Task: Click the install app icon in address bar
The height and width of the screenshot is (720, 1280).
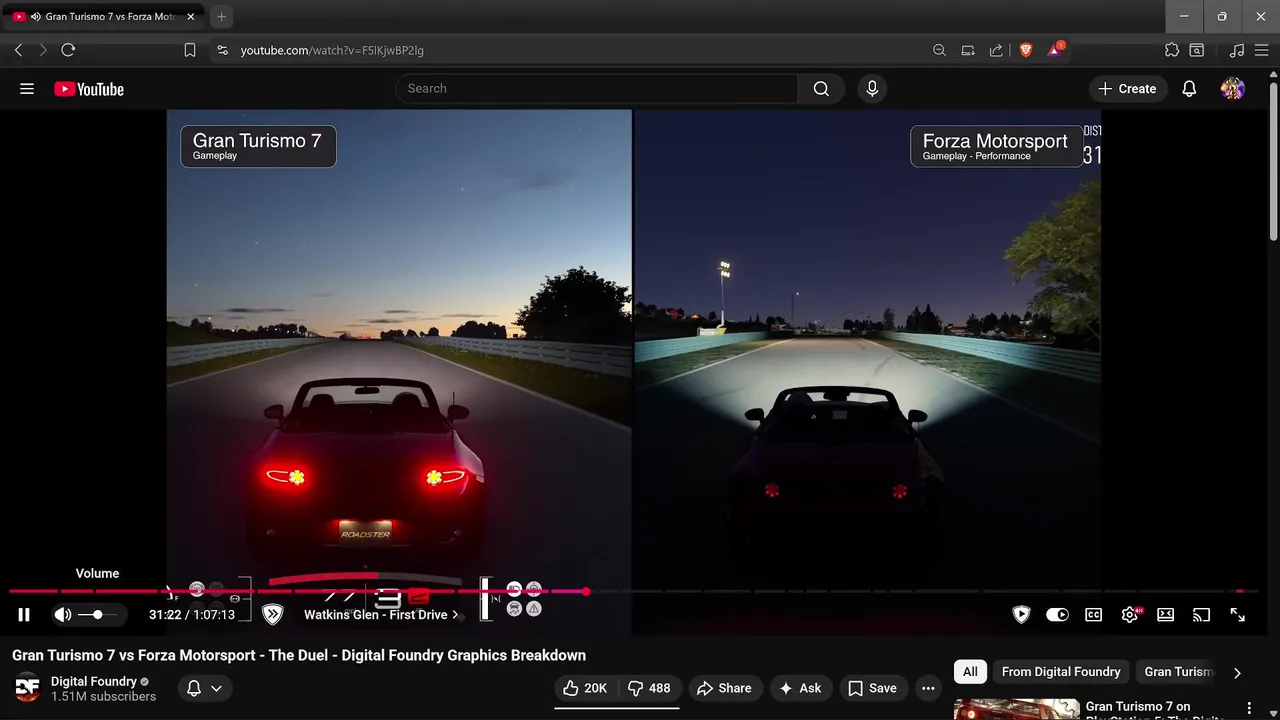Action: tap(968, 50)
